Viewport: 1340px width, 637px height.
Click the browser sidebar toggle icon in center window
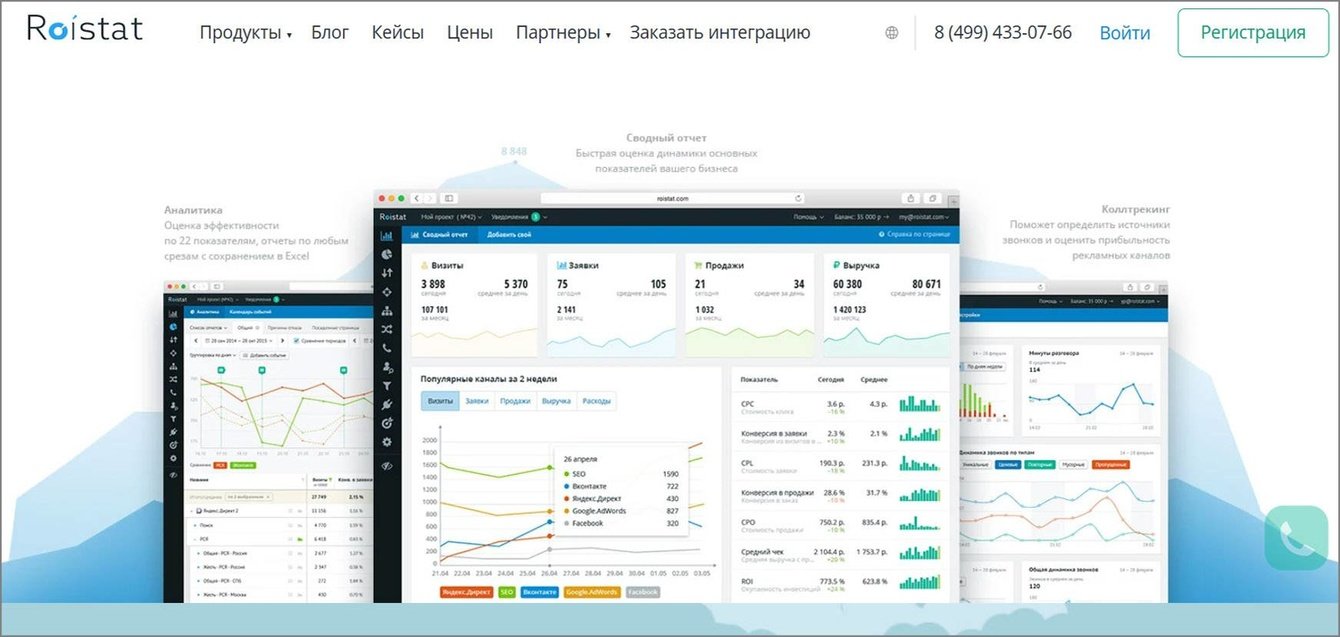pos(450,199)
